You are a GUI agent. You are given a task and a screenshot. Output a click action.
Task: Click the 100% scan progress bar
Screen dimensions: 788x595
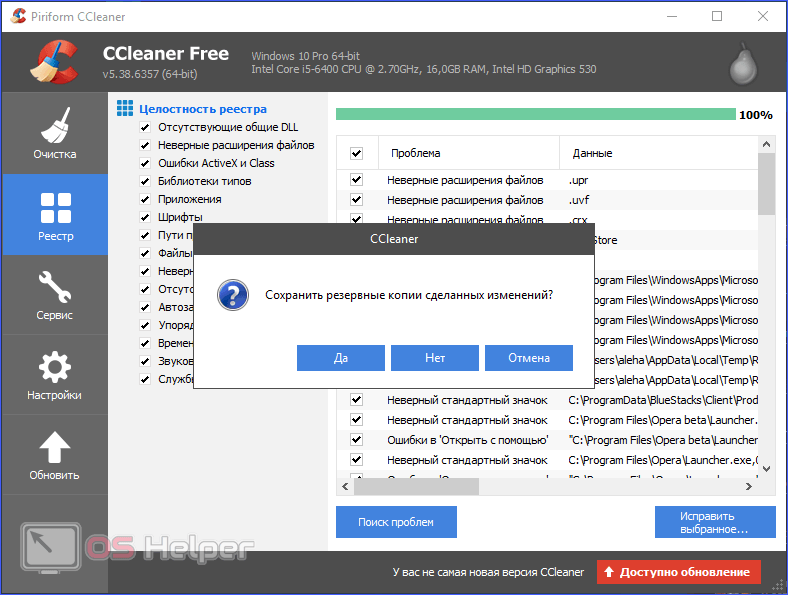[536, 115]
